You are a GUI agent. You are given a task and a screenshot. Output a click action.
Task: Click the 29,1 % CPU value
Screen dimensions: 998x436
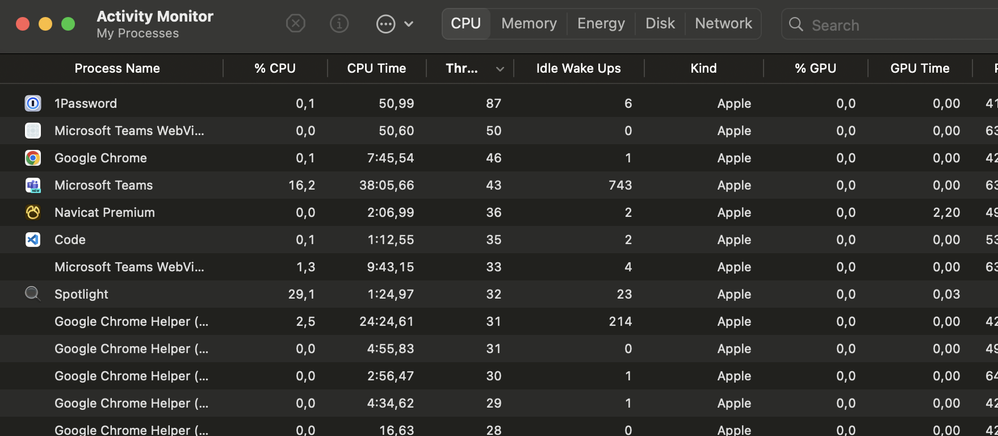click(x=302, y=294)
